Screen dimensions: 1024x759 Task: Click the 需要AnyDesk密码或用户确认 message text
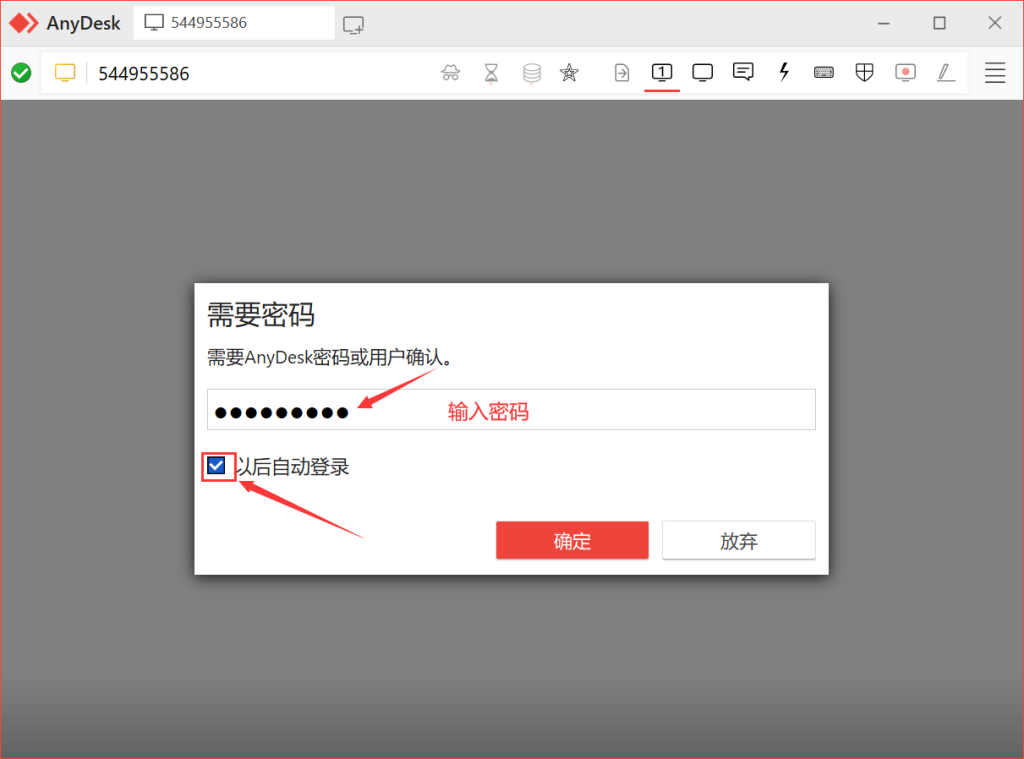[x=330, y=357]
